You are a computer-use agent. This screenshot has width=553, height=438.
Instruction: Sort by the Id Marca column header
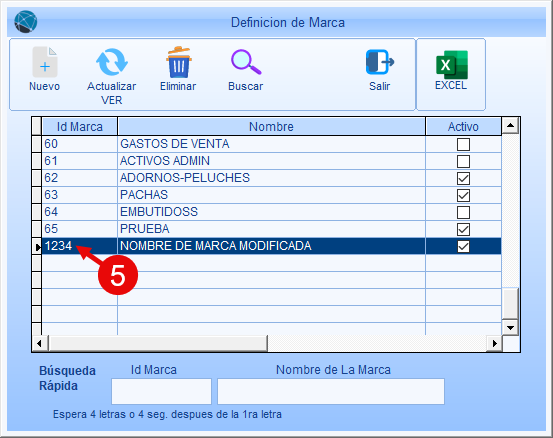[x=80, y=126]
